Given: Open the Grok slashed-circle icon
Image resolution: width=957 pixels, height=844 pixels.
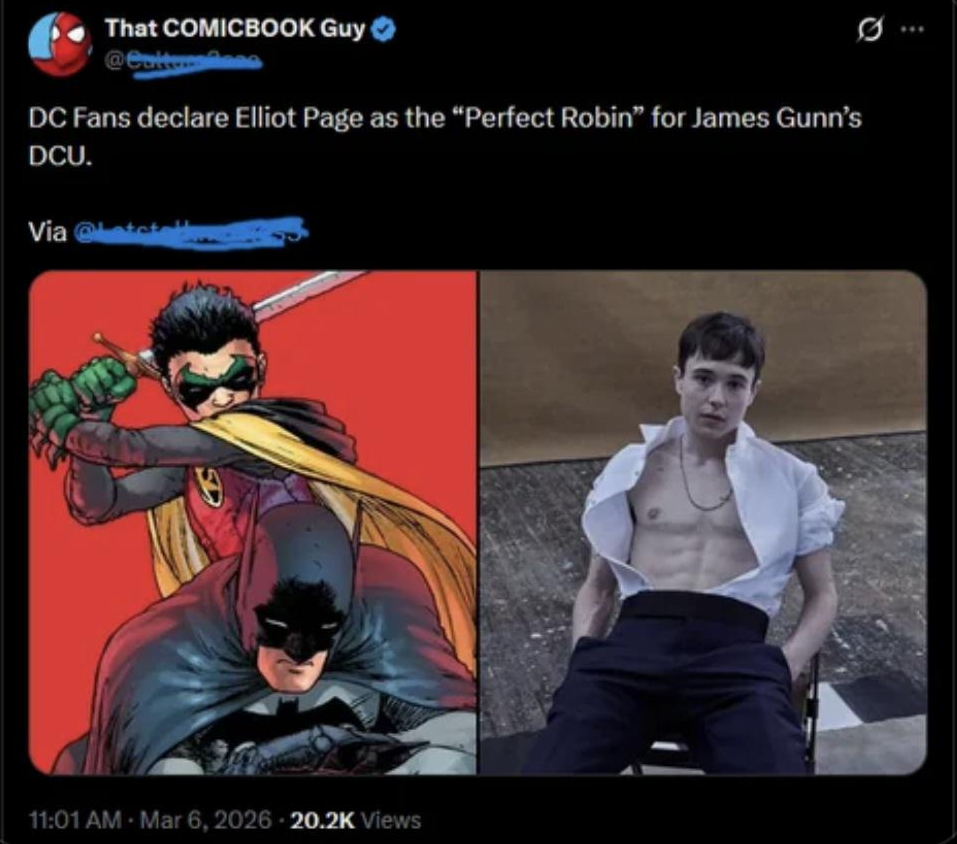Looking at the screenshot, I should (869, 29).
